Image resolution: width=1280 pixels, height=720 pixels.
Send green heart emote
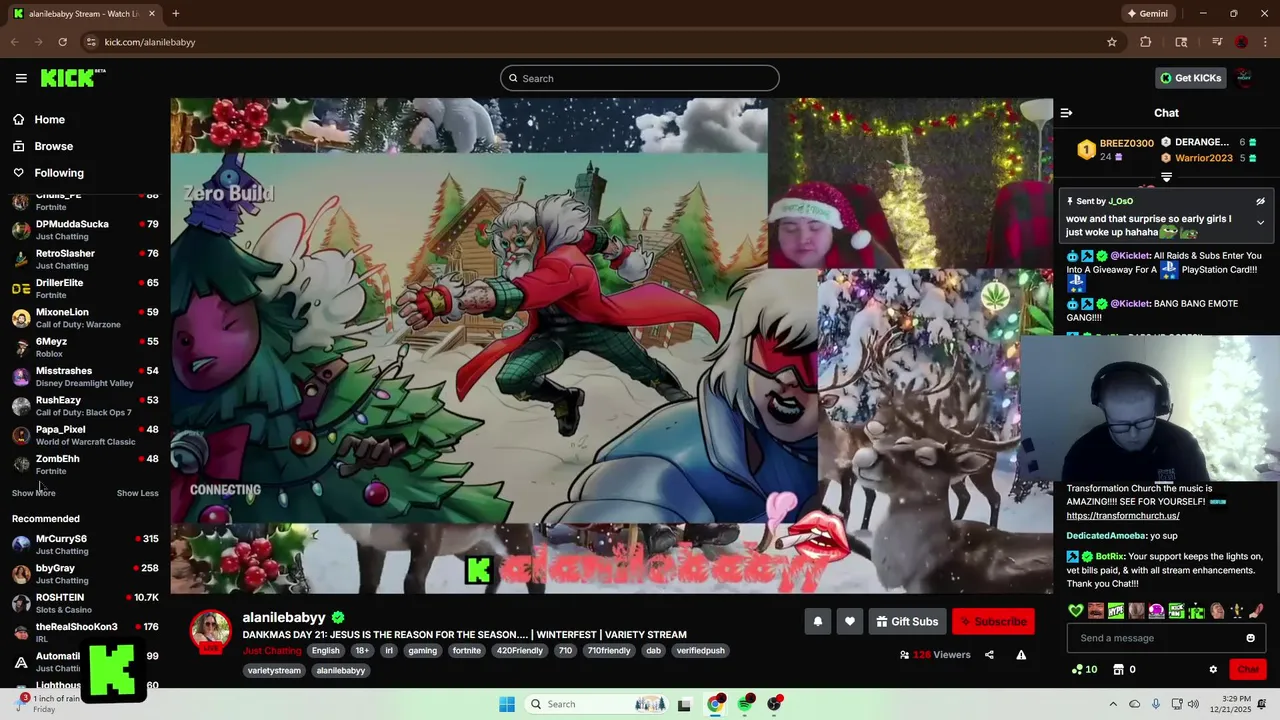pos(1075,611)
